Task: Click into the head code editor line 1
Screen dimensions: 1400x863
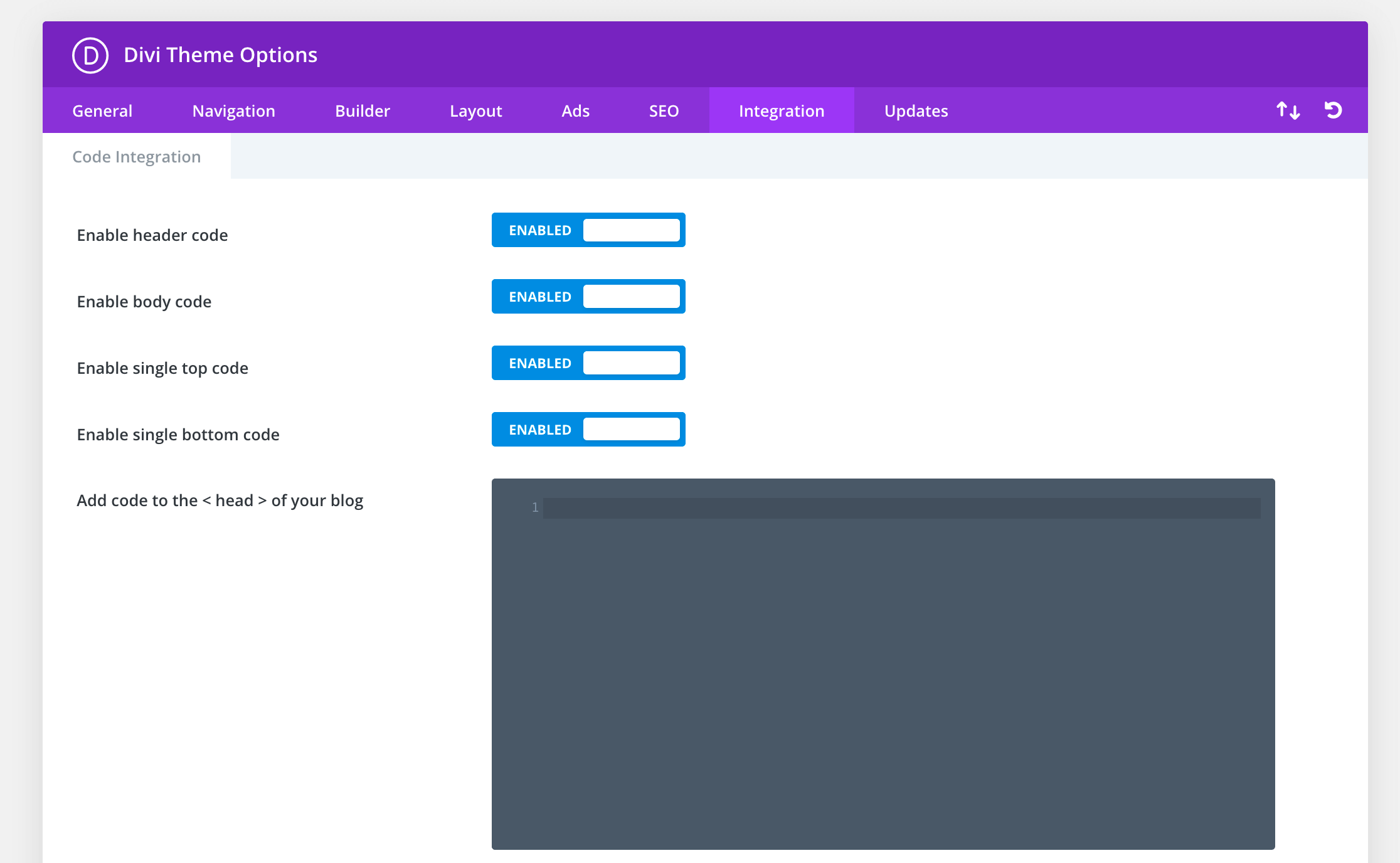Action: (x=901, y=508)
